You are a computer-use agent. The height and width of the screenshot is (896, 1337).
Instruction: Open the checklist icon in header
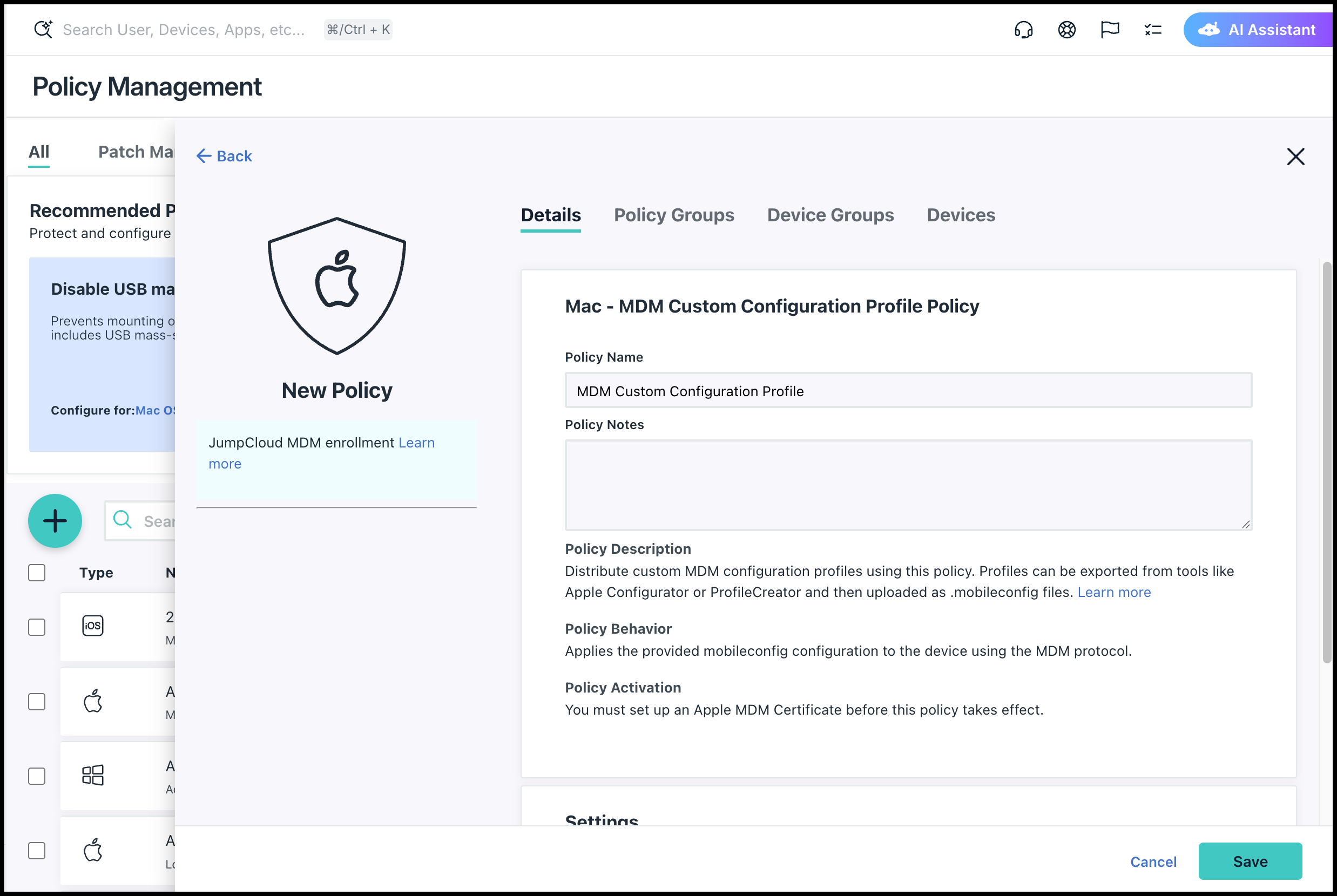point(1152,30)
